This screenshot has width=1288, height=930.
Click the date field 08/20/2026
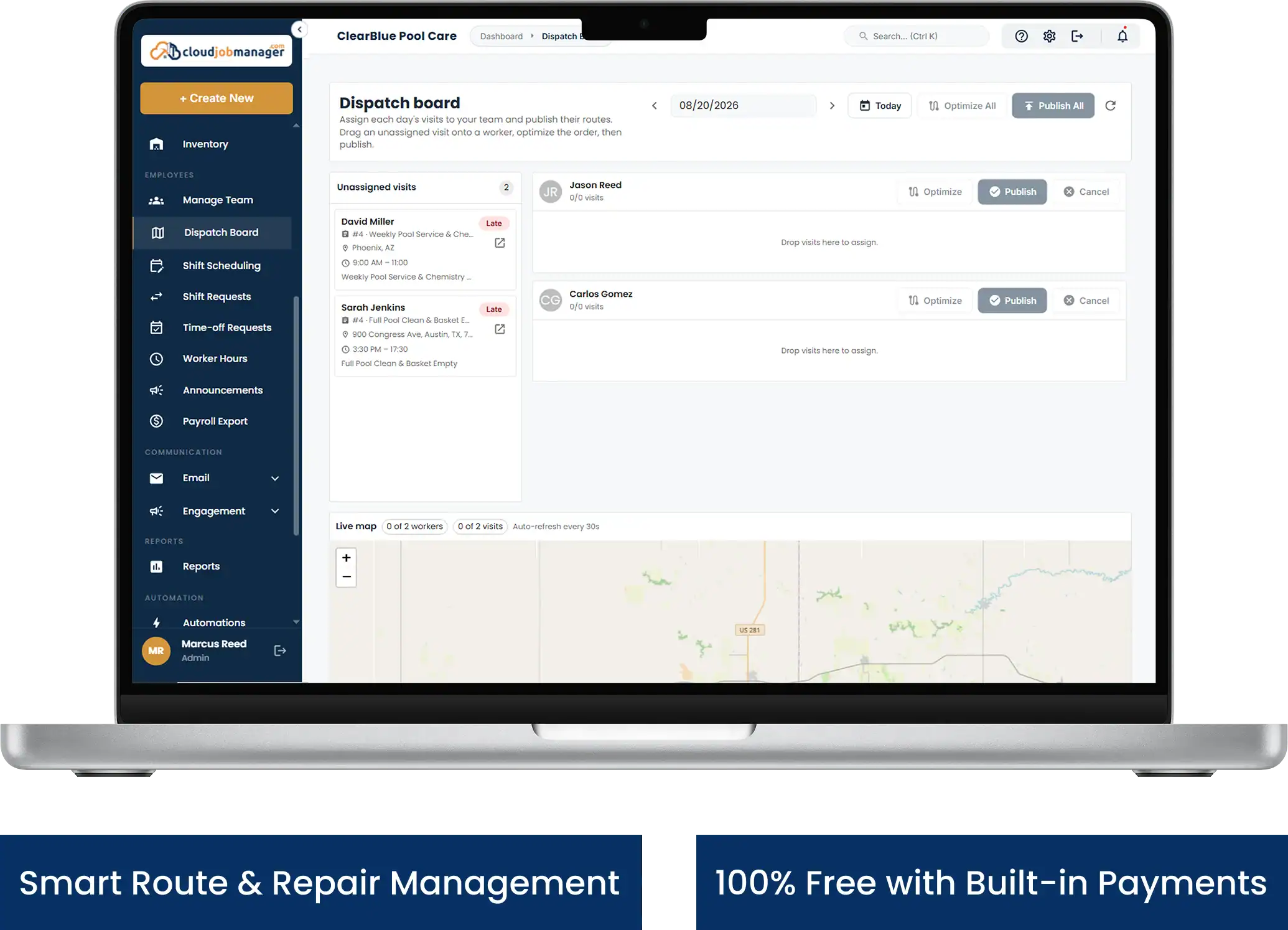(744, 106)
